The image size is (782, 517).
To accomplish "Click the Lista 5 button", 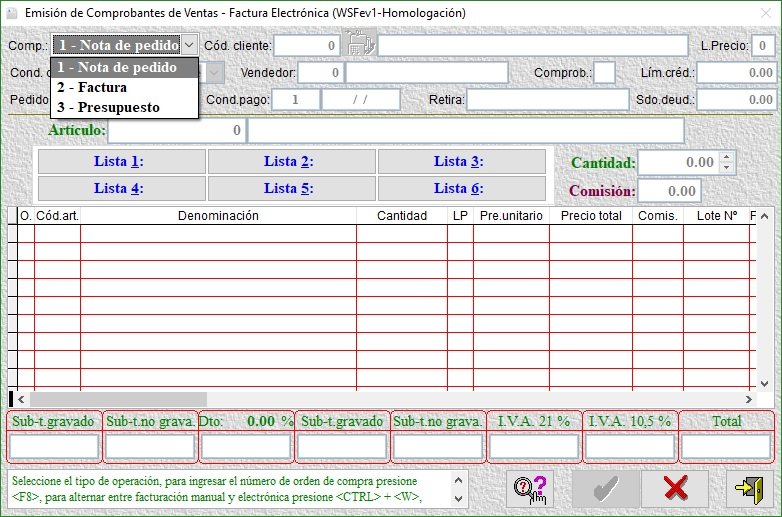I will tap(291, 188).
